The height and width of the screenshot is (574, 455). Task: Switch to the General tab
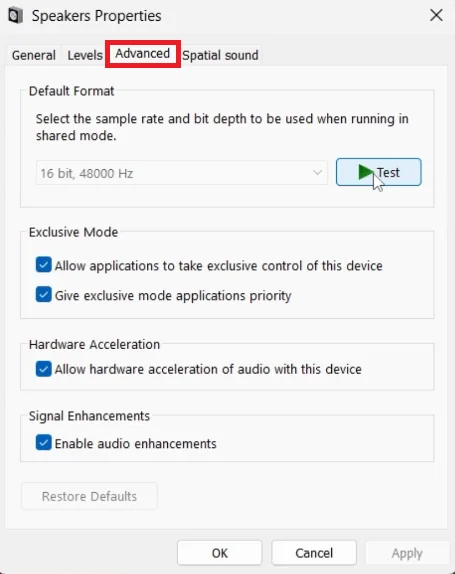coord(34,55)
